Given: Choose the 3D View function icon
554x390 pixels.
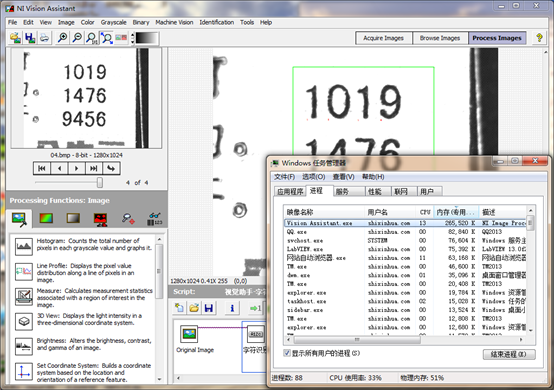Looking at the screenshot, I should 24,321.
